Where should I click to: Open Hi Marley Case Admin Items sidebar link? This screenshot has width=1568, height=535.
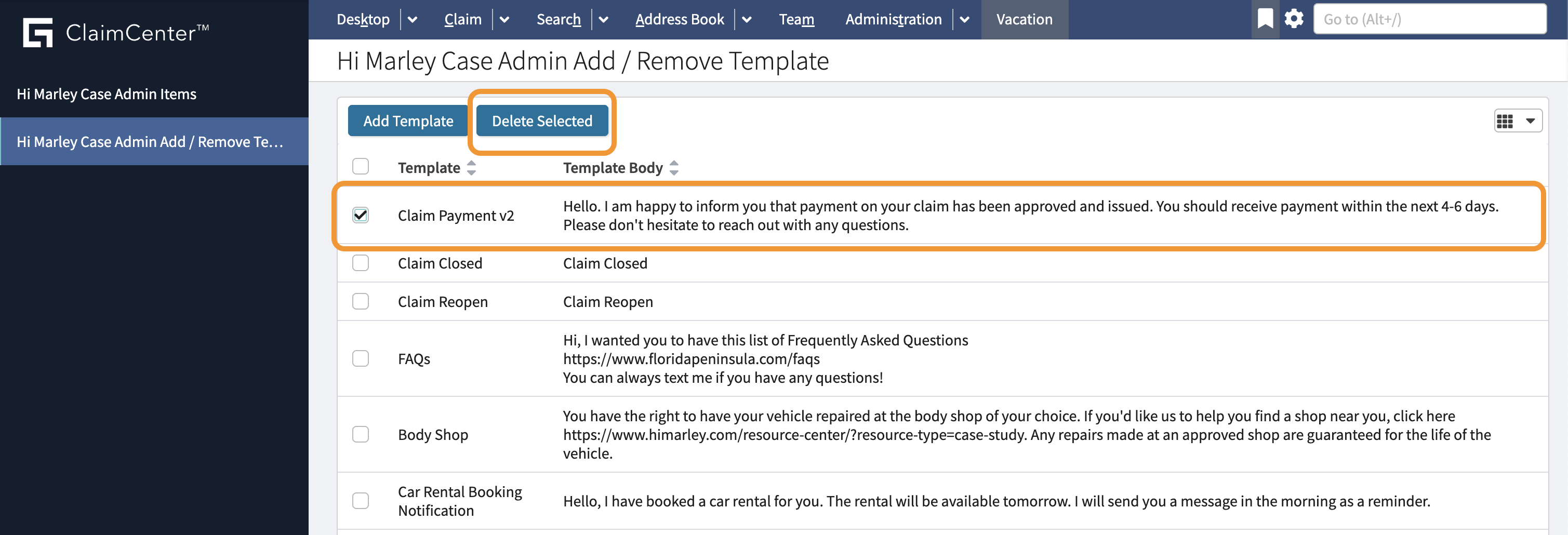point(107,95)
